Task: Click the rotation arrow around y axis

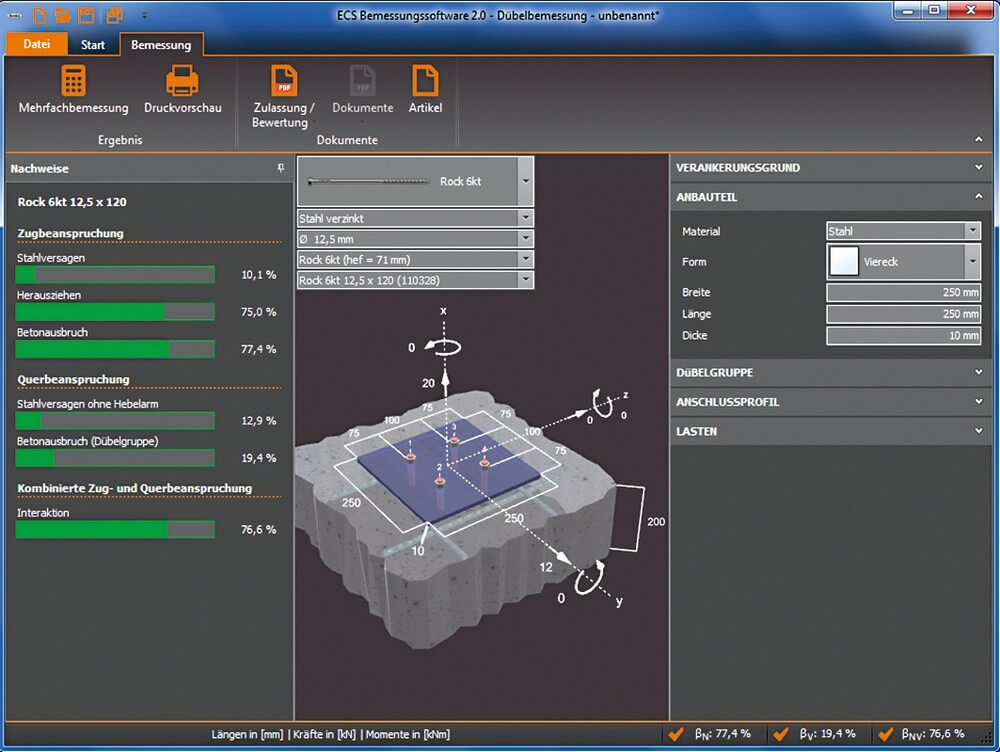Action: pyautogui.click(x=589, y=578)
